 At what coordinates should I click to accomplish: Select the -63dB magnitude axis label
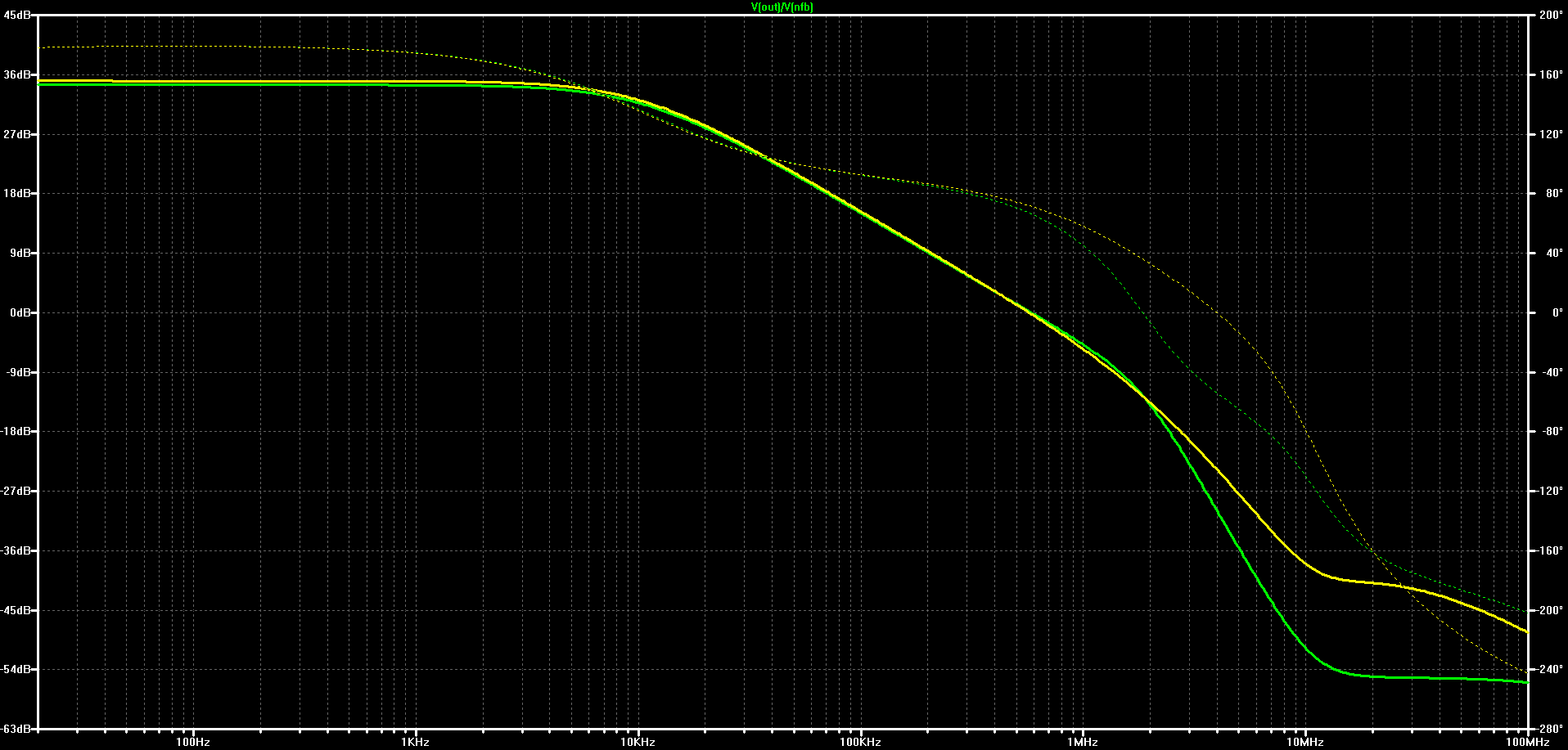16,729
